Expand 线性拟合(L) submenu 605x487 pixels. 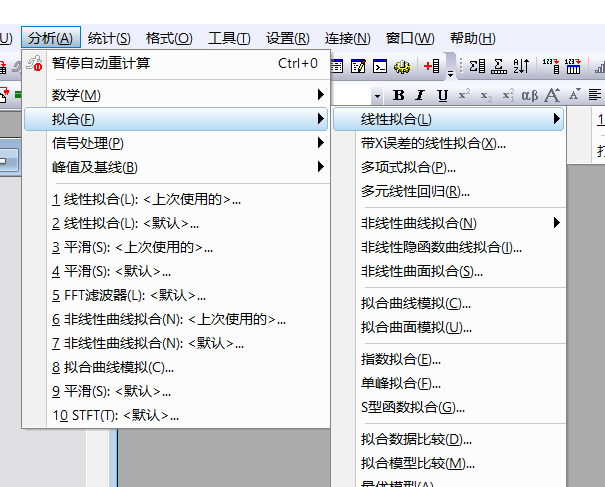point(556,118)
